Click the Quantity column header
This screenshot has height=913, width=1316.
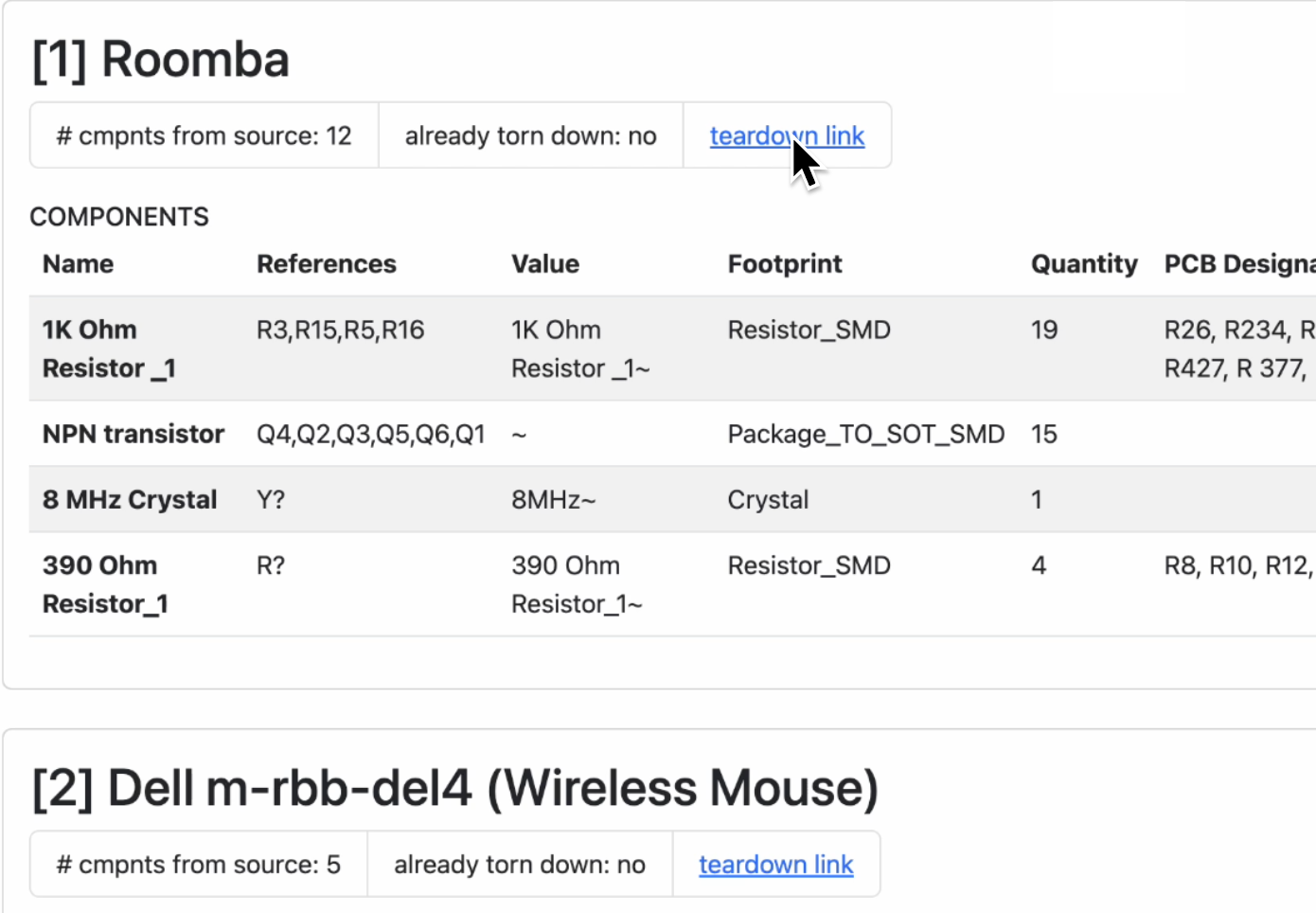[x=1083, y=264]
